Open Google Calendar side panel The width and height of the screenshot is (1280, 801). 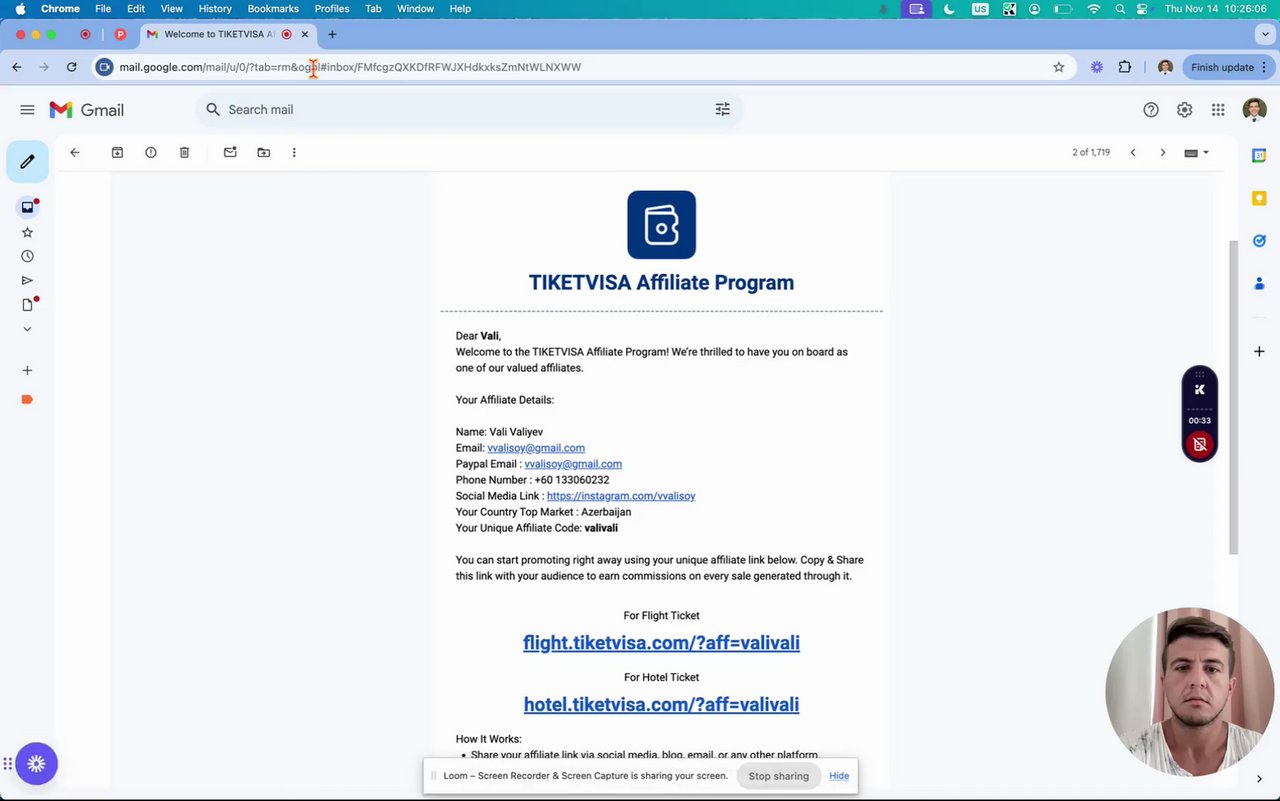pyautogui.click(x=1259, y=155)
